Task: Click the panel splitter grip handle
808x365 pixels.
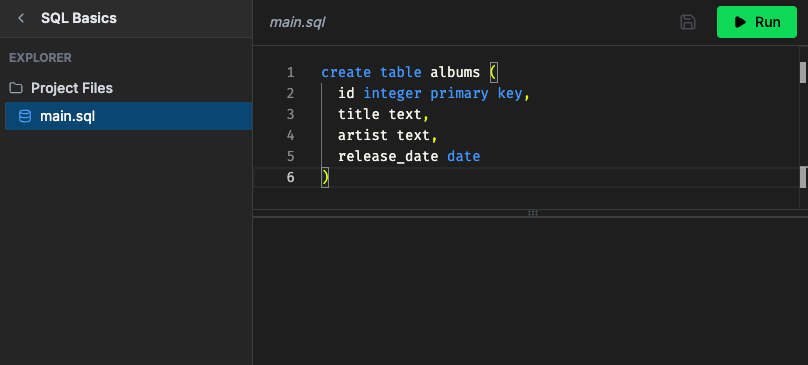Action: (533, 213)
